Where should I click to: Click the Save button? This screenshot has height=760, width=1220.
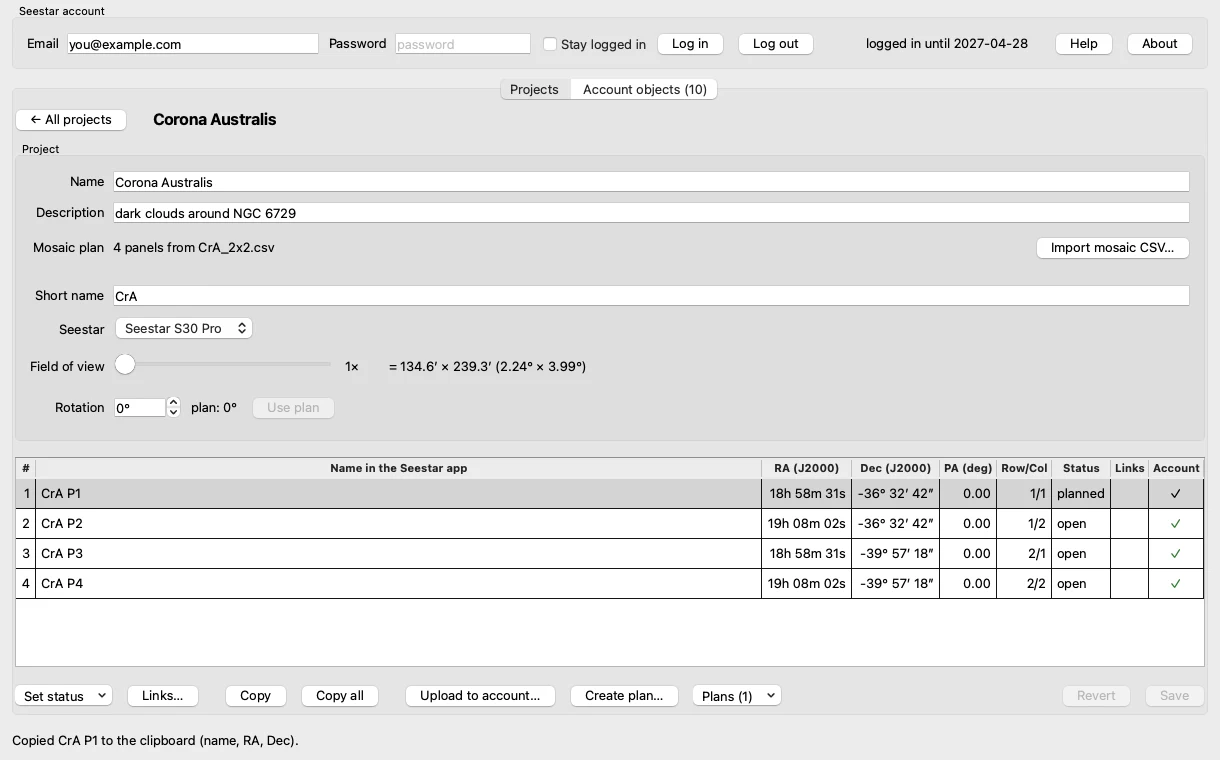pos(1174,696)
